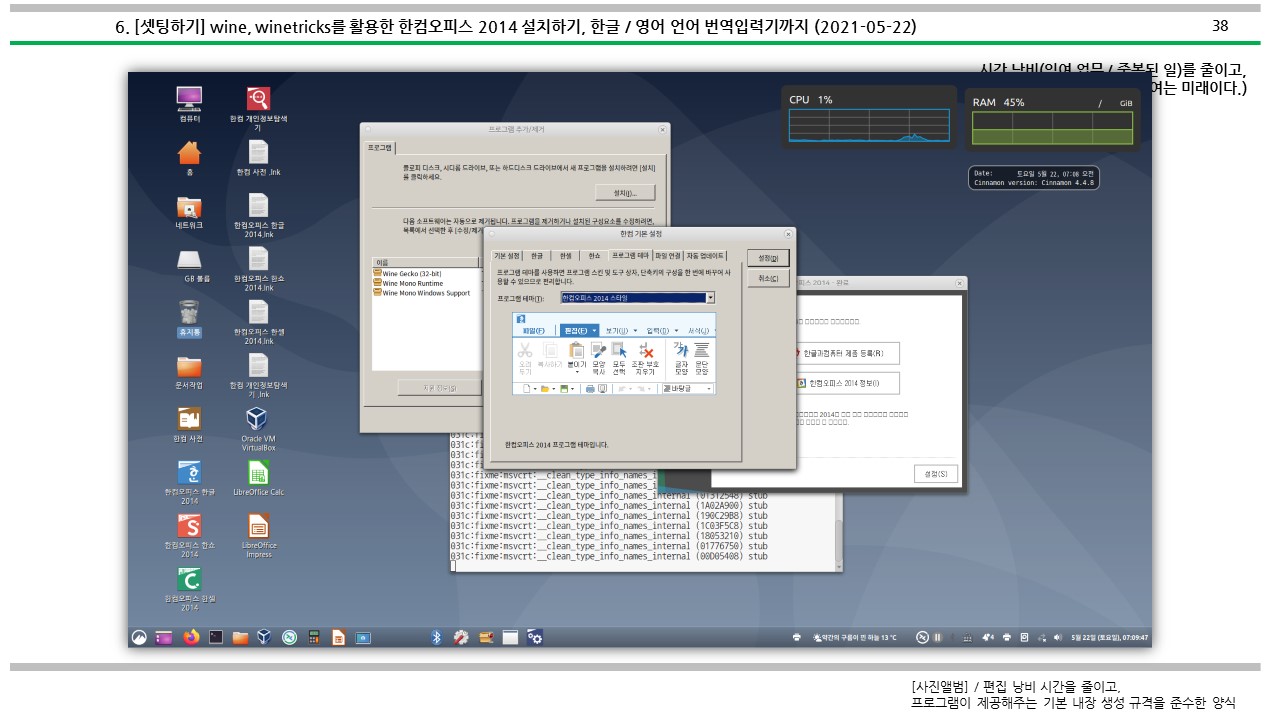Open 한컴오피스 한쇼 2014.lnk file icon
This screenshot has width=1280, height=720.
tap(258, 258)
